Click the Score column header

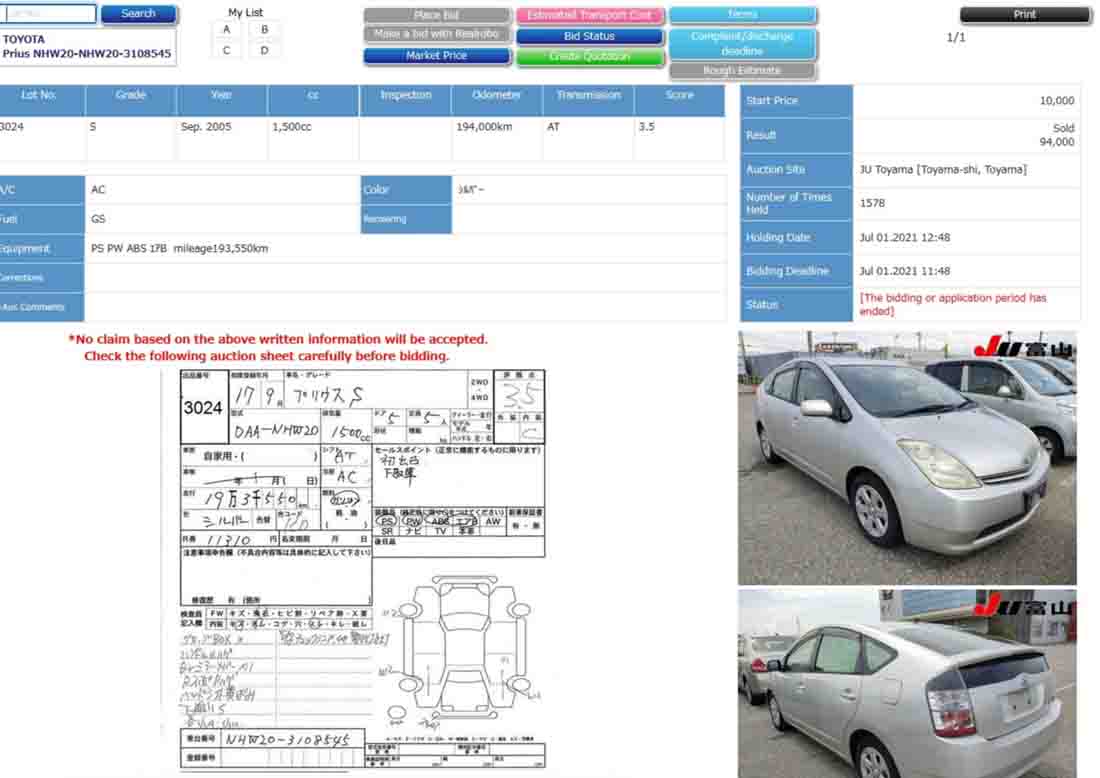pyautogui.click(x=679, y=100)
